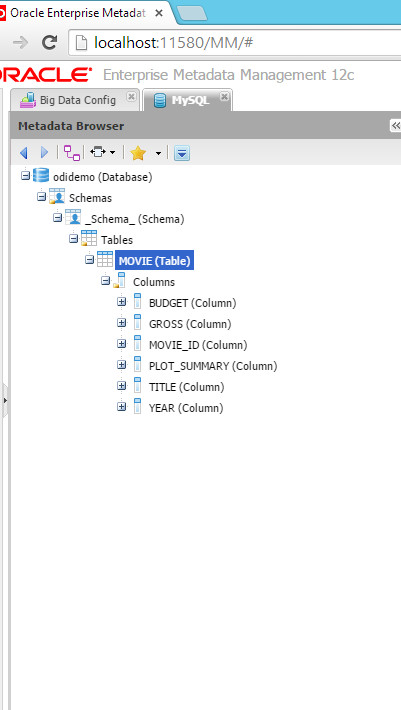
Task: Click the browser forward arrow
Action: (20, 43)
